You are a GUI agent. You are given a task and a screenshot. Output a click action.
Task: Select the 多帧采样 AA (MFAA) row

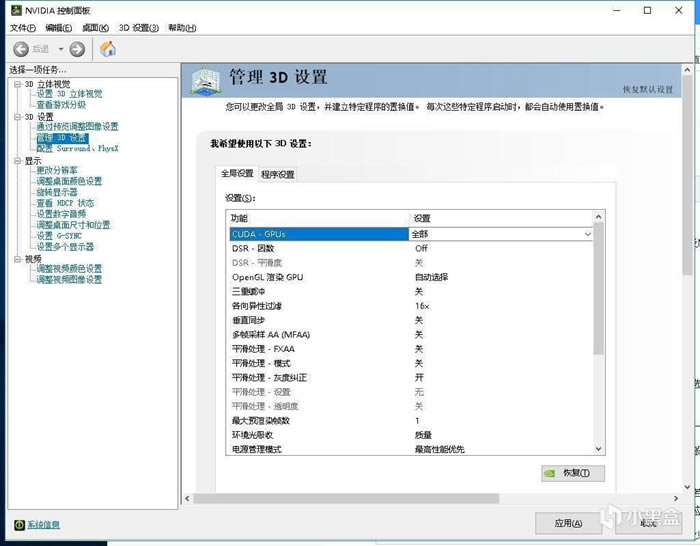411,334
